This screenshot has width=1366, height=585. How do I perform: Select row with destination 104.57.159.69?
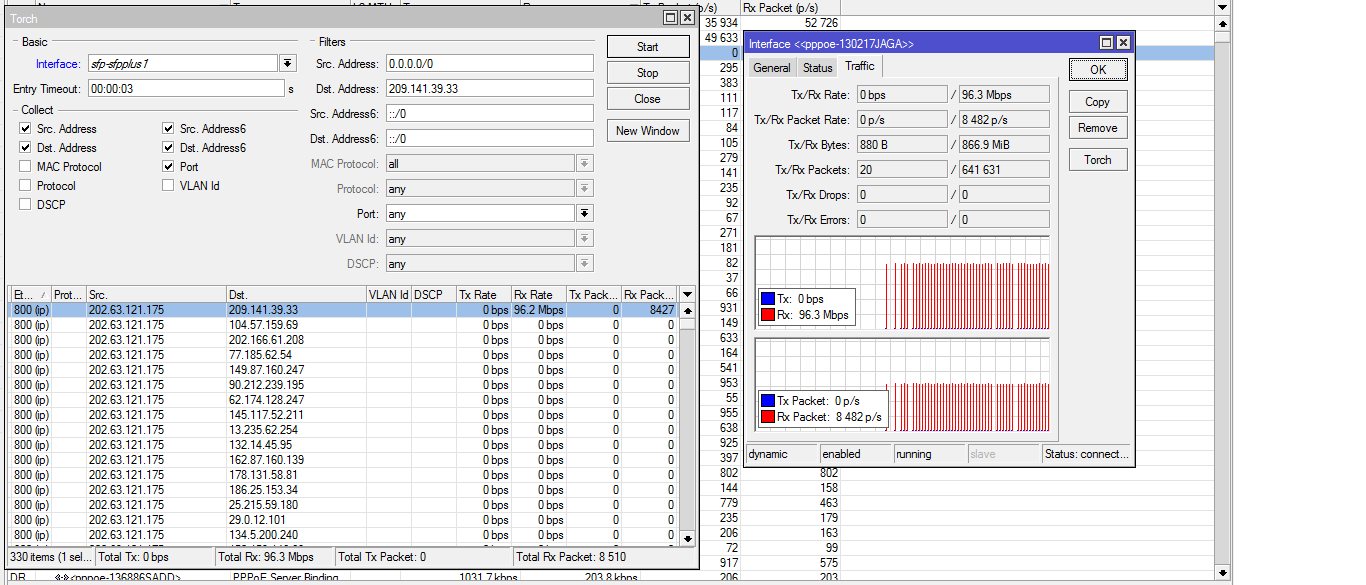point(344,325)
